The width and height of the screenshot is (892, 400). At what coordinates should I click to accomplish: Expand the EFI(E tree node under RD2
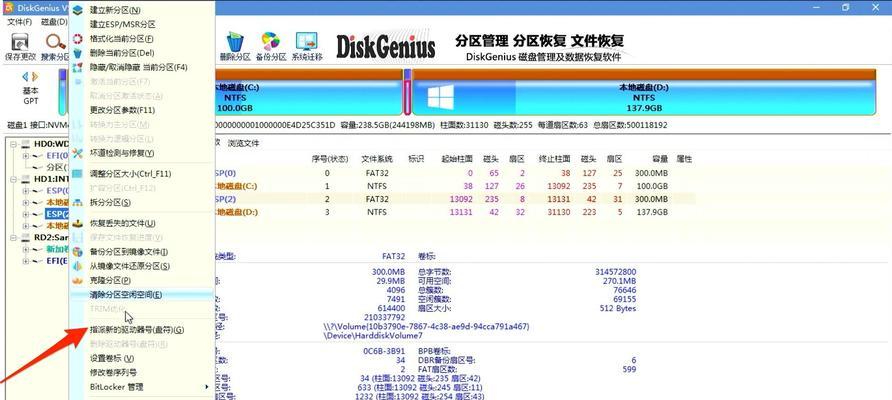coord(26,261)
